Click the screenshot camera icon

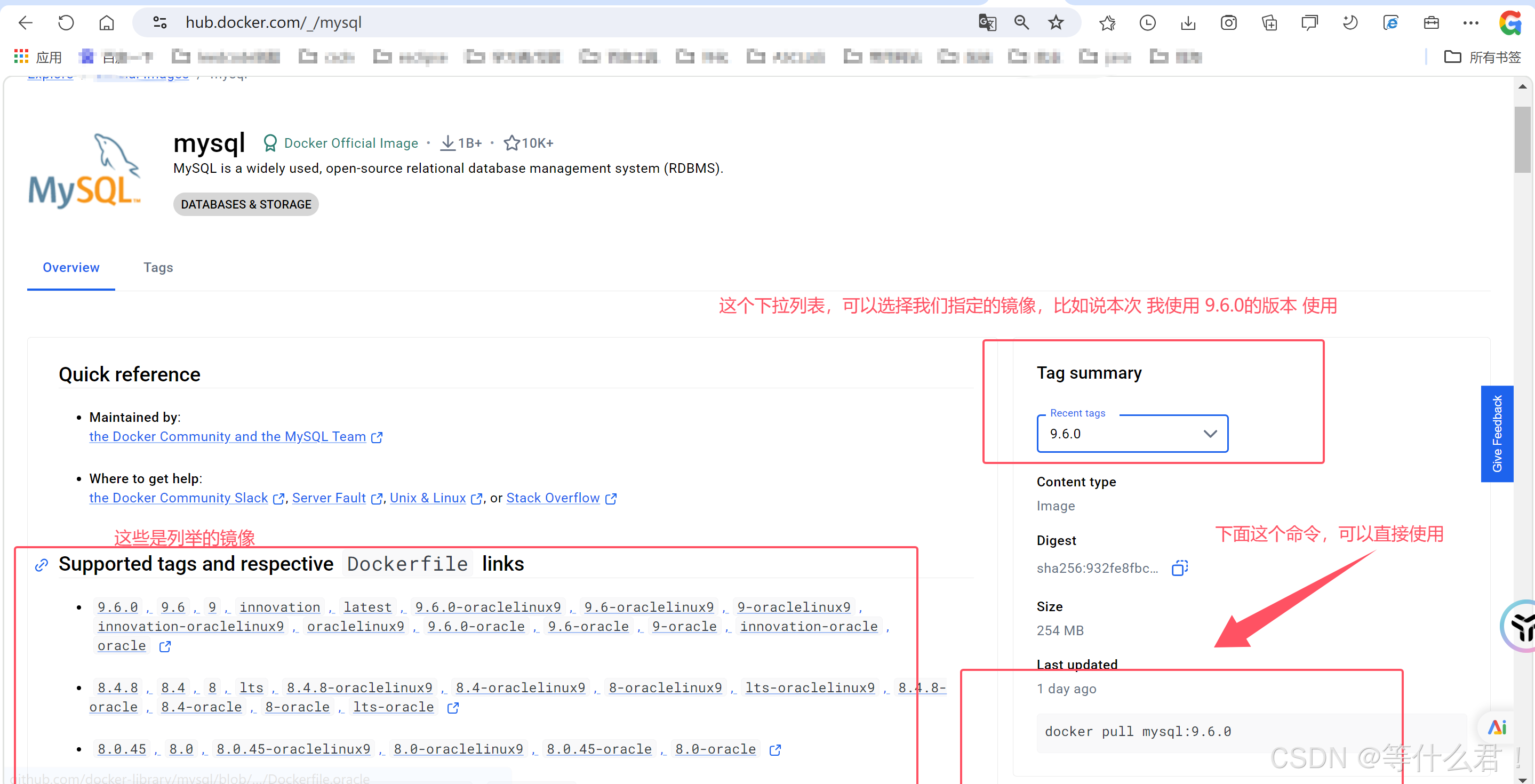point(1228,23)
